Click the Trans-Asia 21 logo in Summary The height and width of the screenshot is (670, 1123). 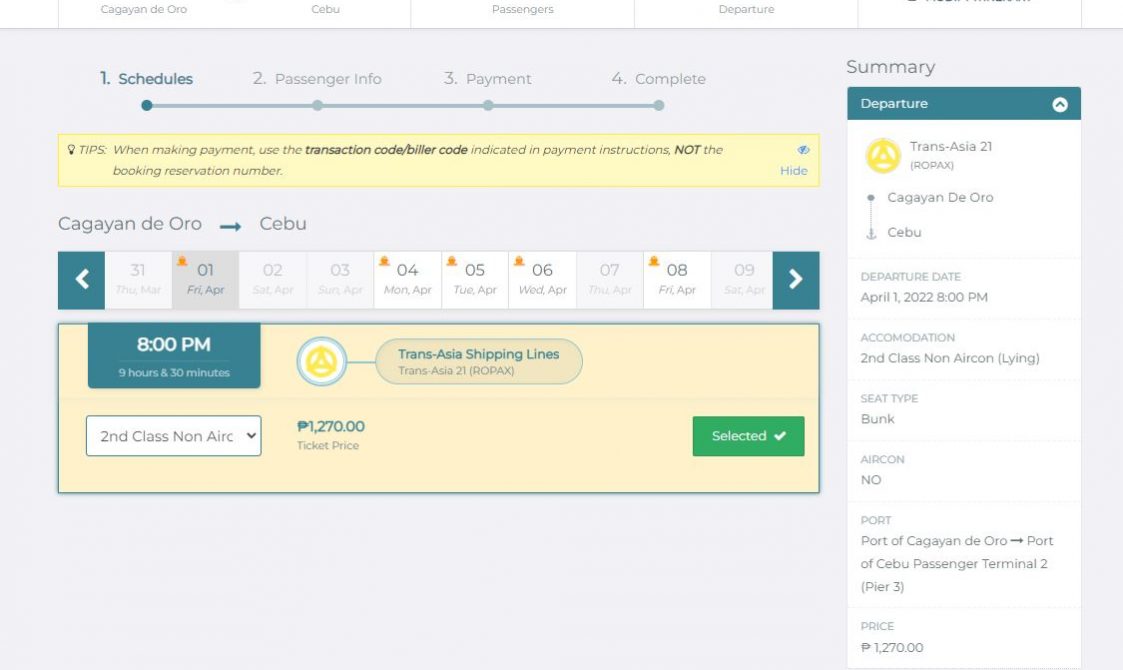883,155
